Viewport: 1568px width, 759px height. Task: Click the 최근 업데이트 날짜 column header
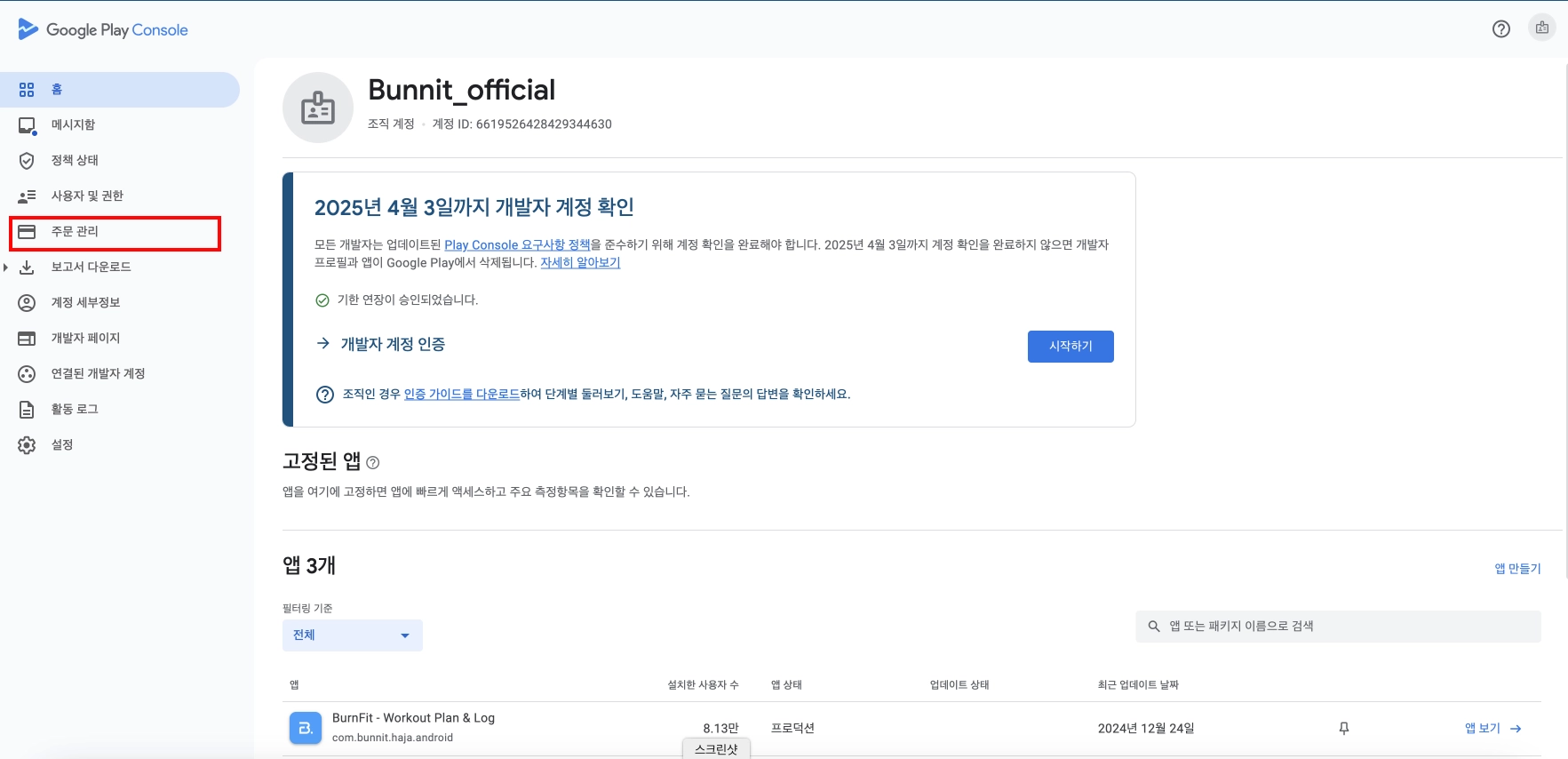point(1138,685)
